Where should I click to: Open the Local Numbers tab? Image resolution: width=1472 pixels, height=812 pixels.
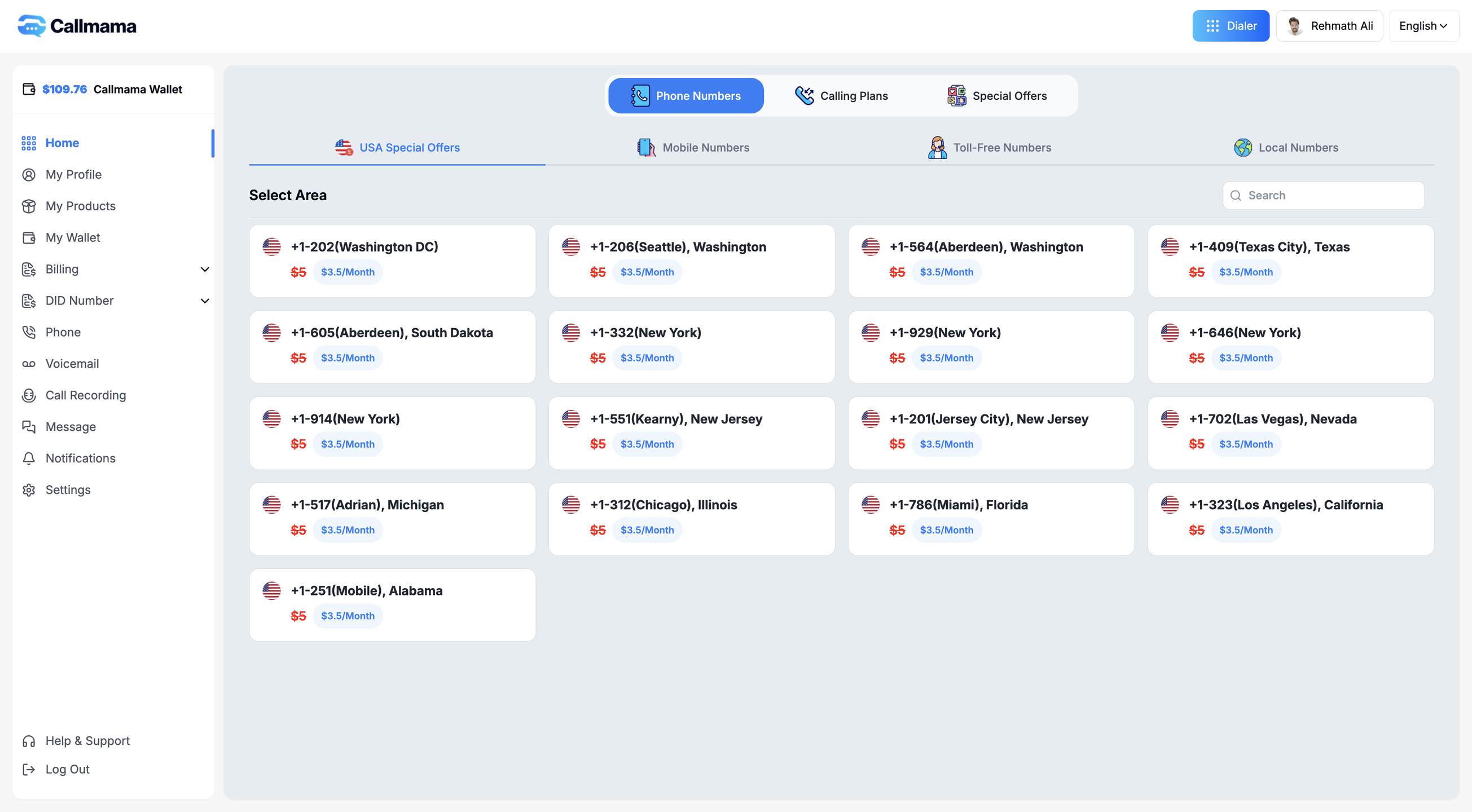pos(1286,148)
